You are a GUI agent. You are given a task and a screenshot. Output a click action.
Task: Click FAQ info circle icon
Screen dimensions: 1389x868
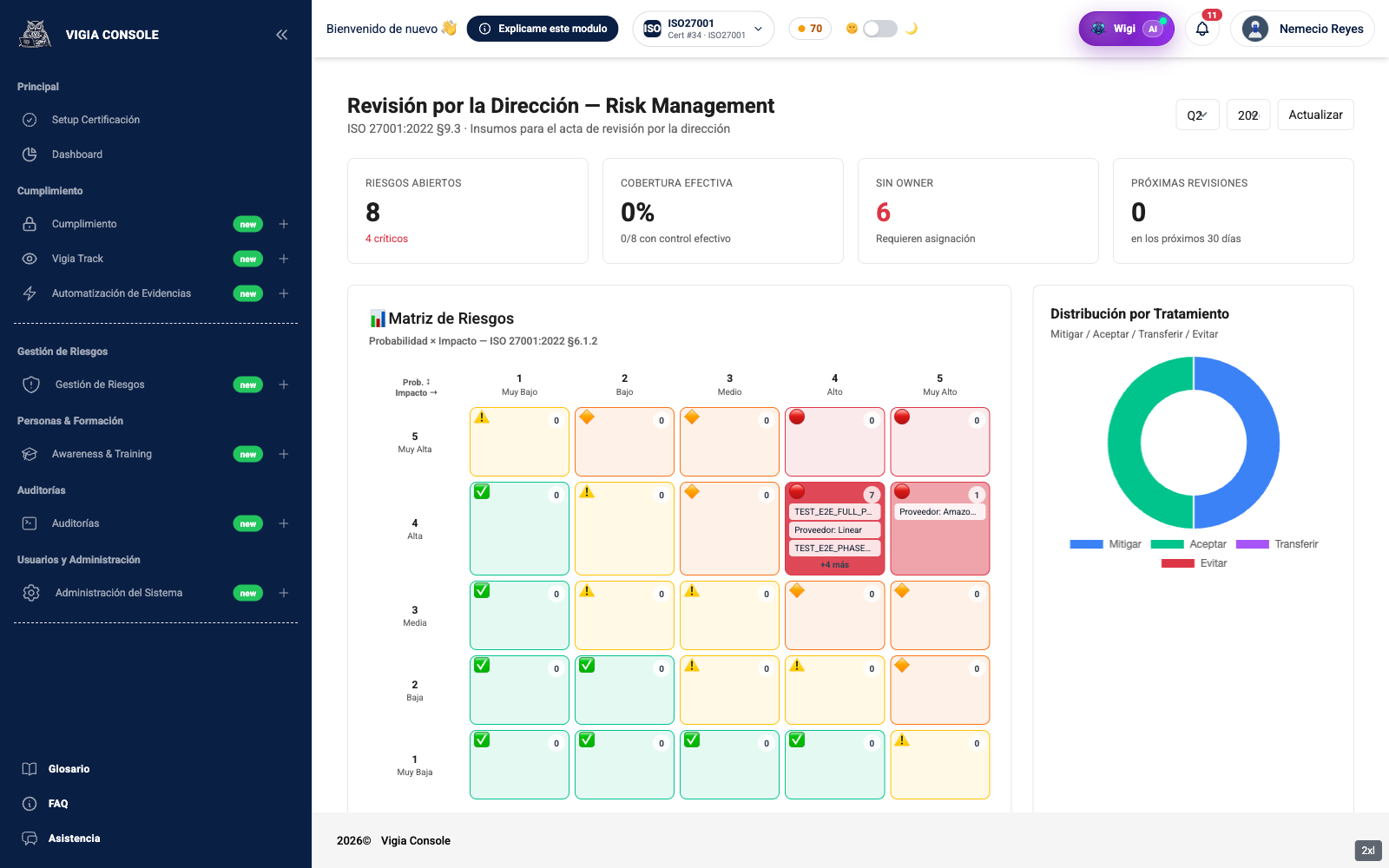coord(30,804)
